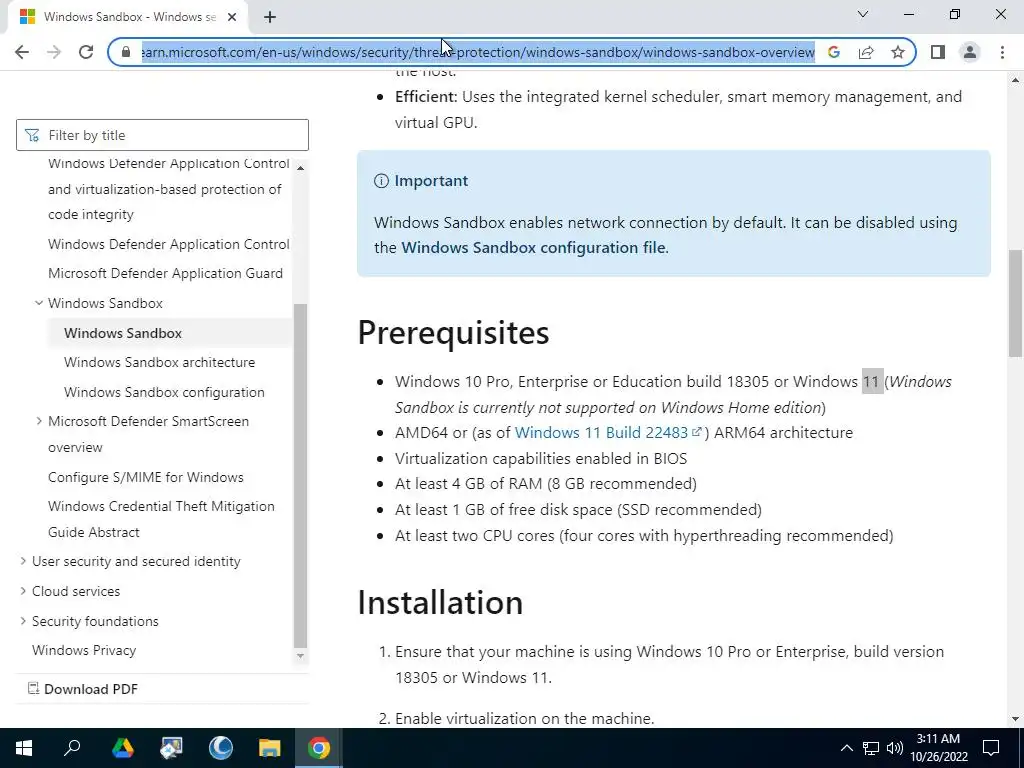Open Windows Sandbox configuration page
Image resolution: width=1024 pixels, height=768 pixels.
point(164,392)
